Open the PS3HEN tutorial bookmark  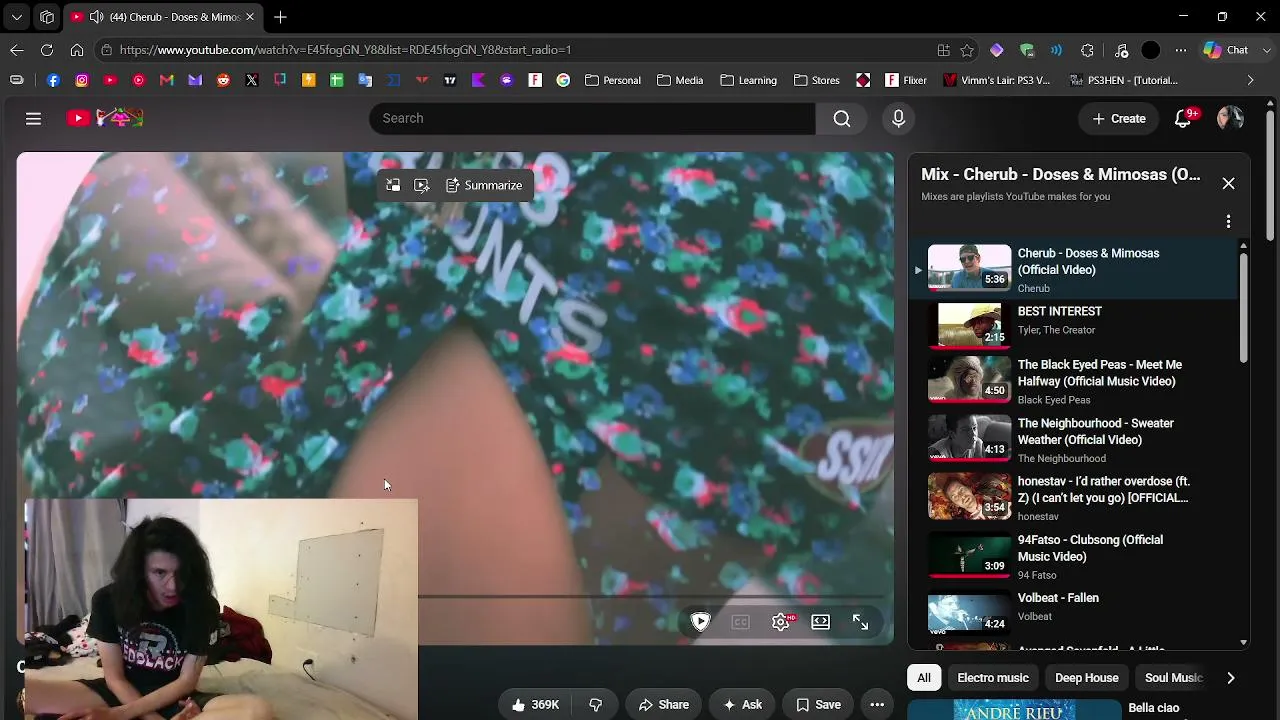coord(1123,80)
